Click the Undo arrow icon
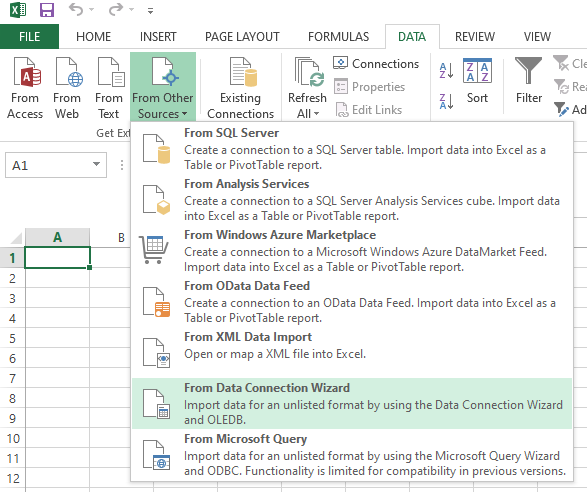Viewport: 587px width, 492px height. coord(76,10)
